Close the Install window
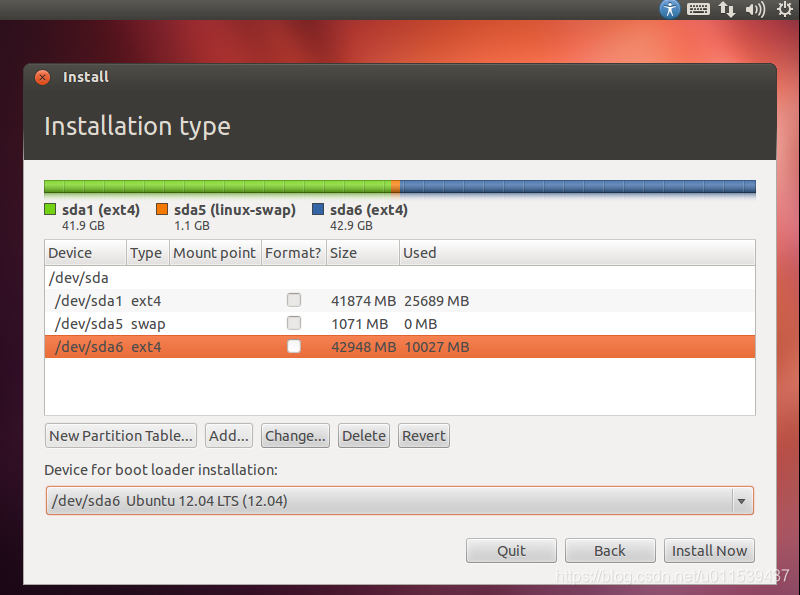Viewport: 800px width, 595px height. click(42, 78)
